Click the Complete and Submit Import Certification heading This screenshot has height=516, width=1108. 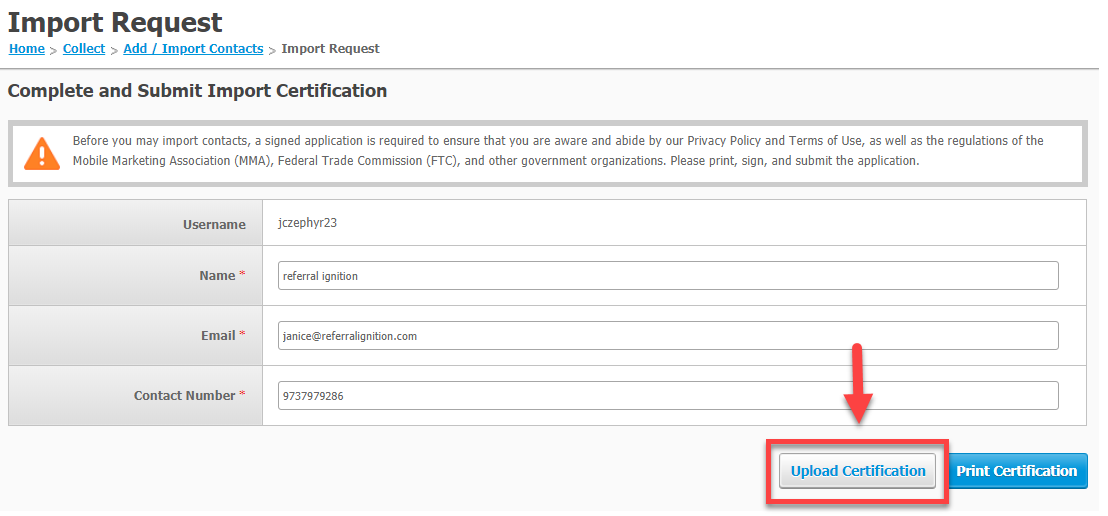pyautogui.click(x=197, y=90)
